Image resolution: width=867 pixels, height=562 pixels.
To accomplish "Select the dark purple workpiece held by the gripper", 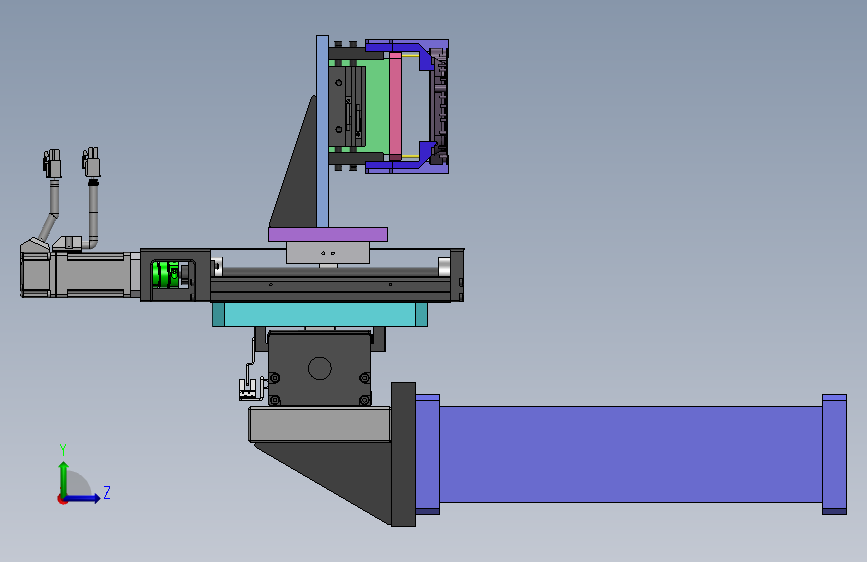I will [438, 106].
